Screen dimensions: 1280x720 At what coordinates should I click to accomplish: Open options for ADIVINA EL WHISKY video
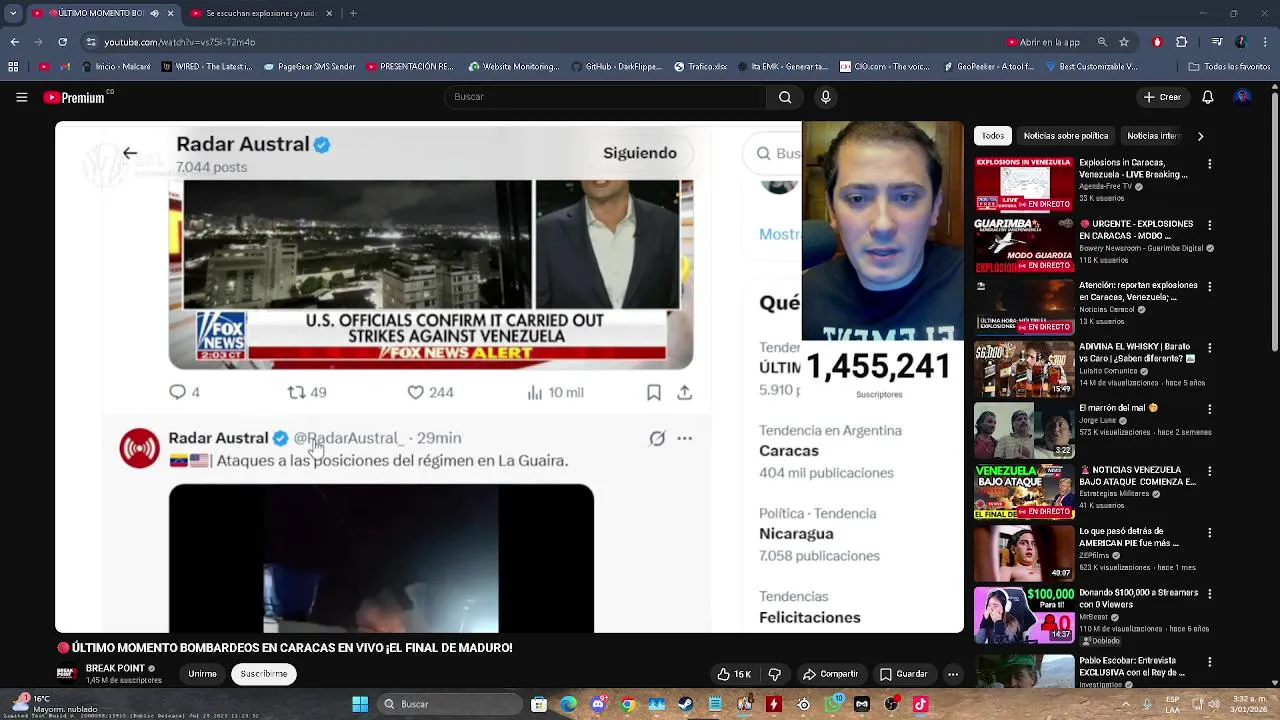click(x=1210, y=348)
